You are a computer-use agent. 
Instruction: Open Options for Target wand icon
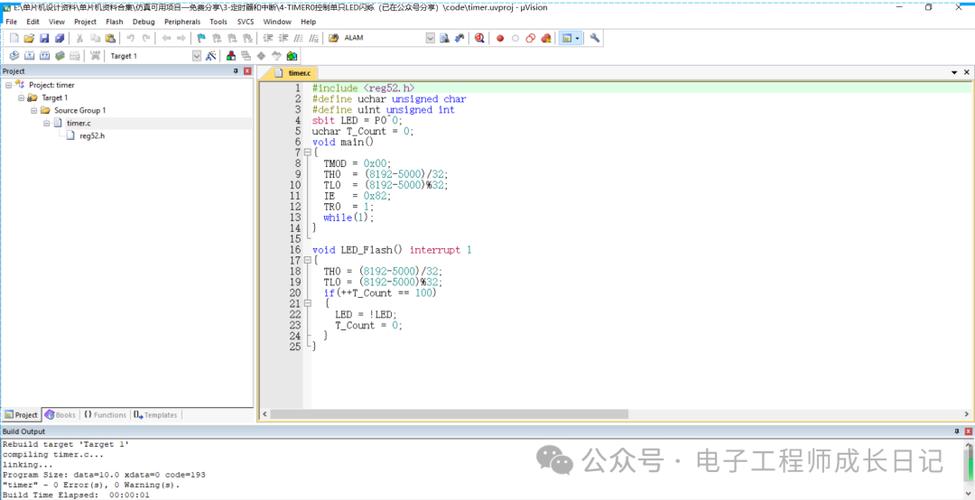click(x=211, y=56)
